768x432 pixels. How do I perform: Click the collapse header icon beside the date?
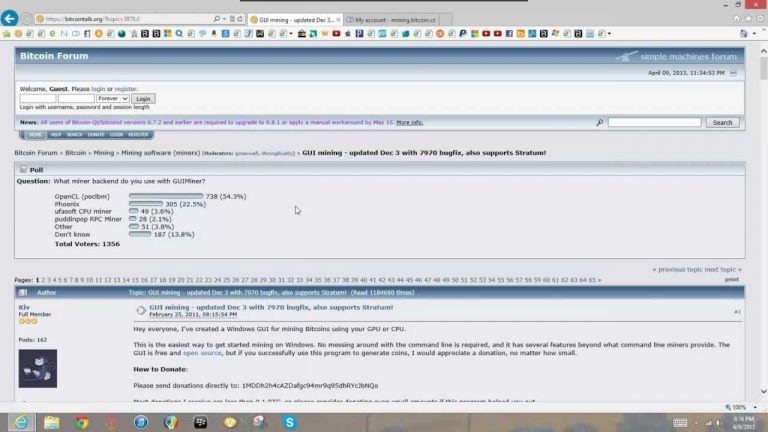733,73
